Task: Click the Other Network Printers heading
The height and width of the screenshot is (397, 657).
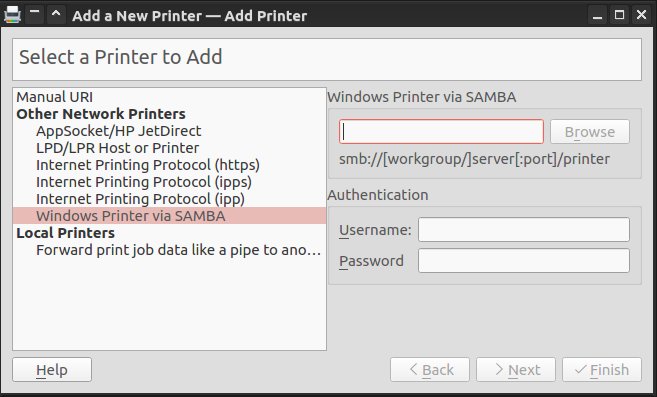Action: click(x=169, y=114)
